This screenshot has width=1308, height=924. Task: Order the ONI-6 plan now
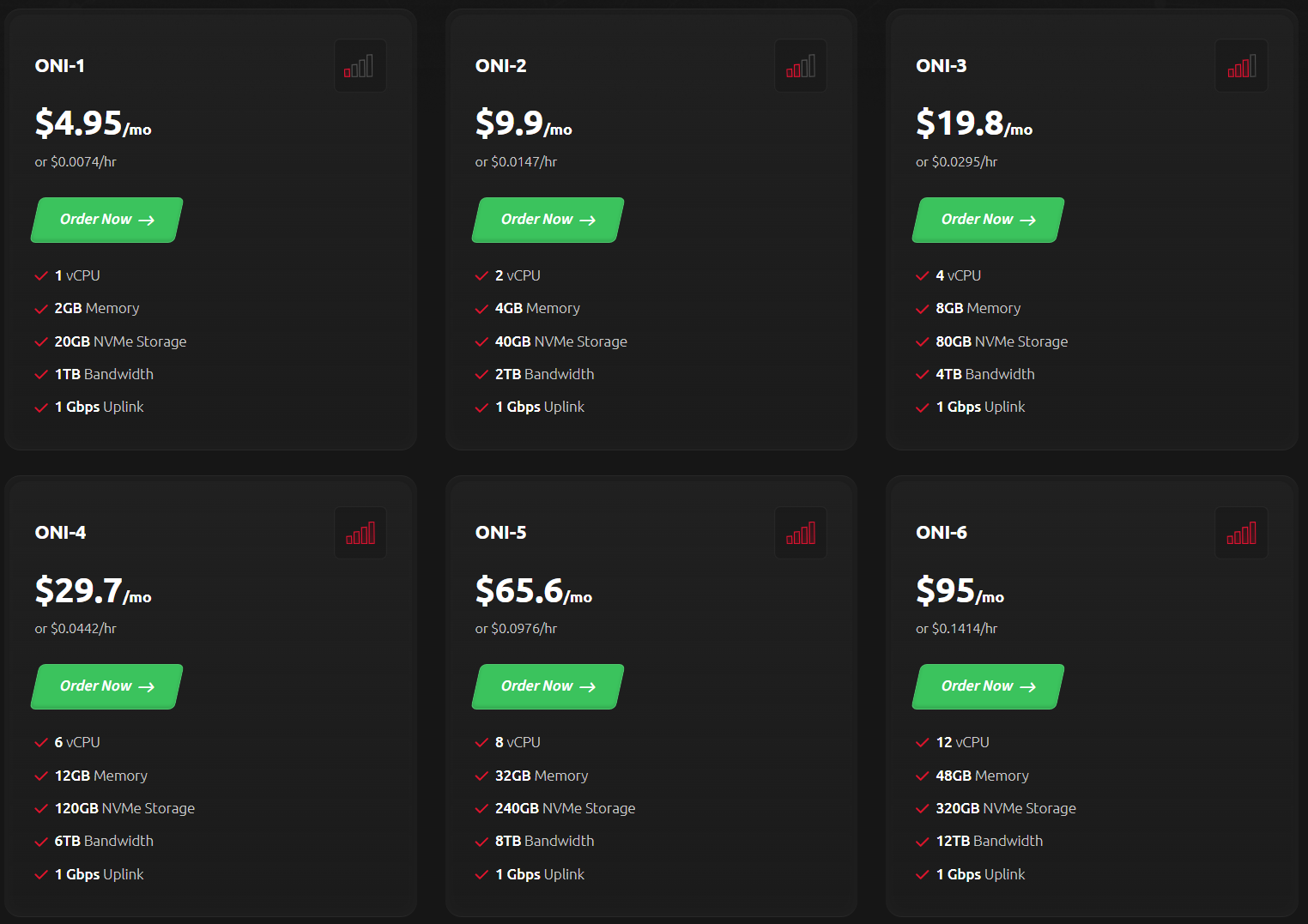(988, 686)
